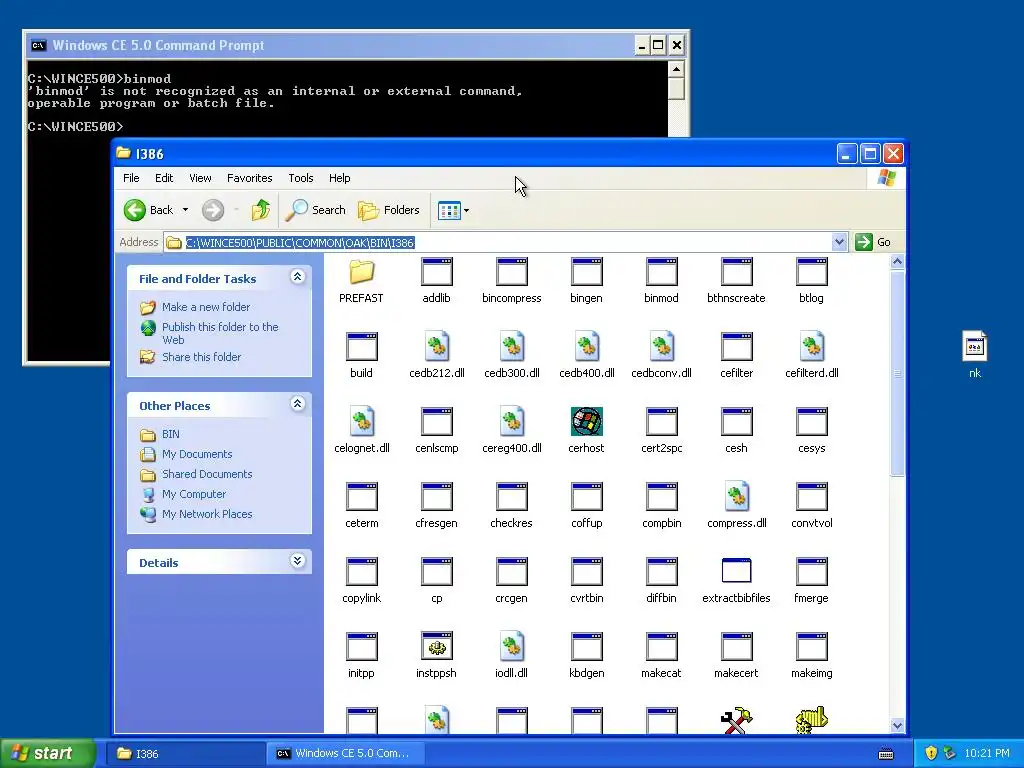Go up one folder level

261,210
